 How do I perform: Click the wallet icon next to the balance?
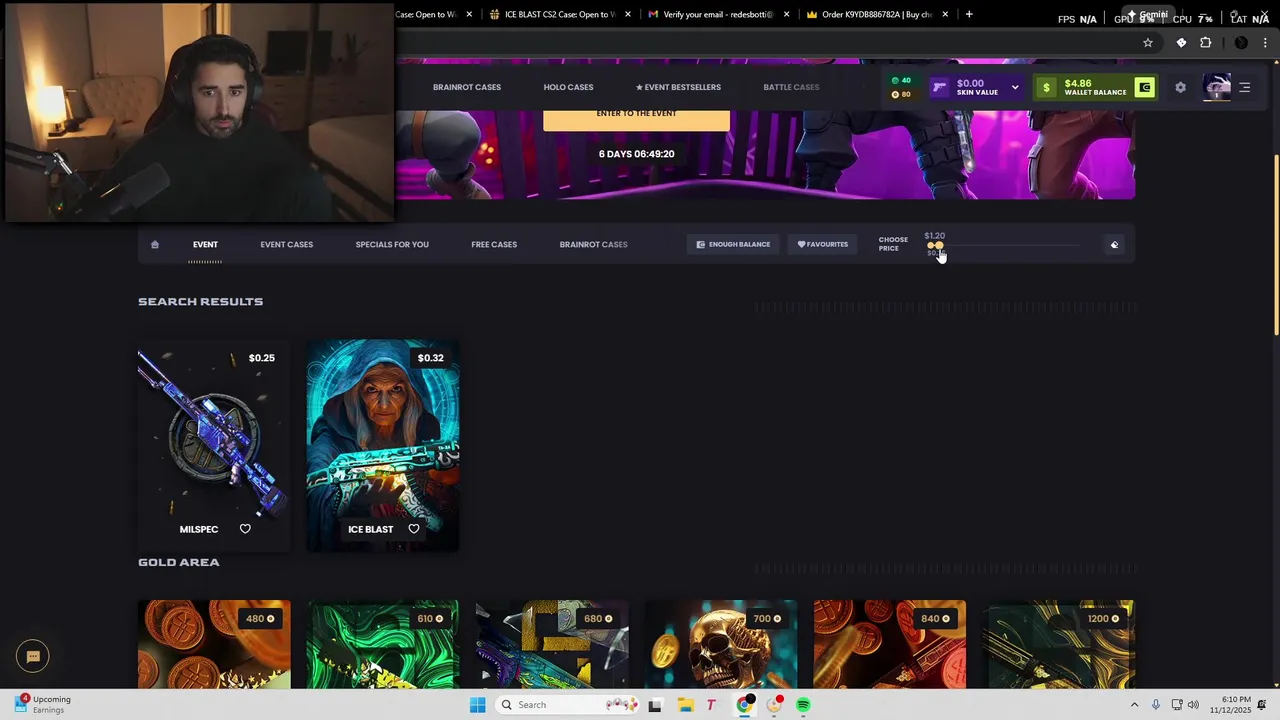tap(1144, 87)
